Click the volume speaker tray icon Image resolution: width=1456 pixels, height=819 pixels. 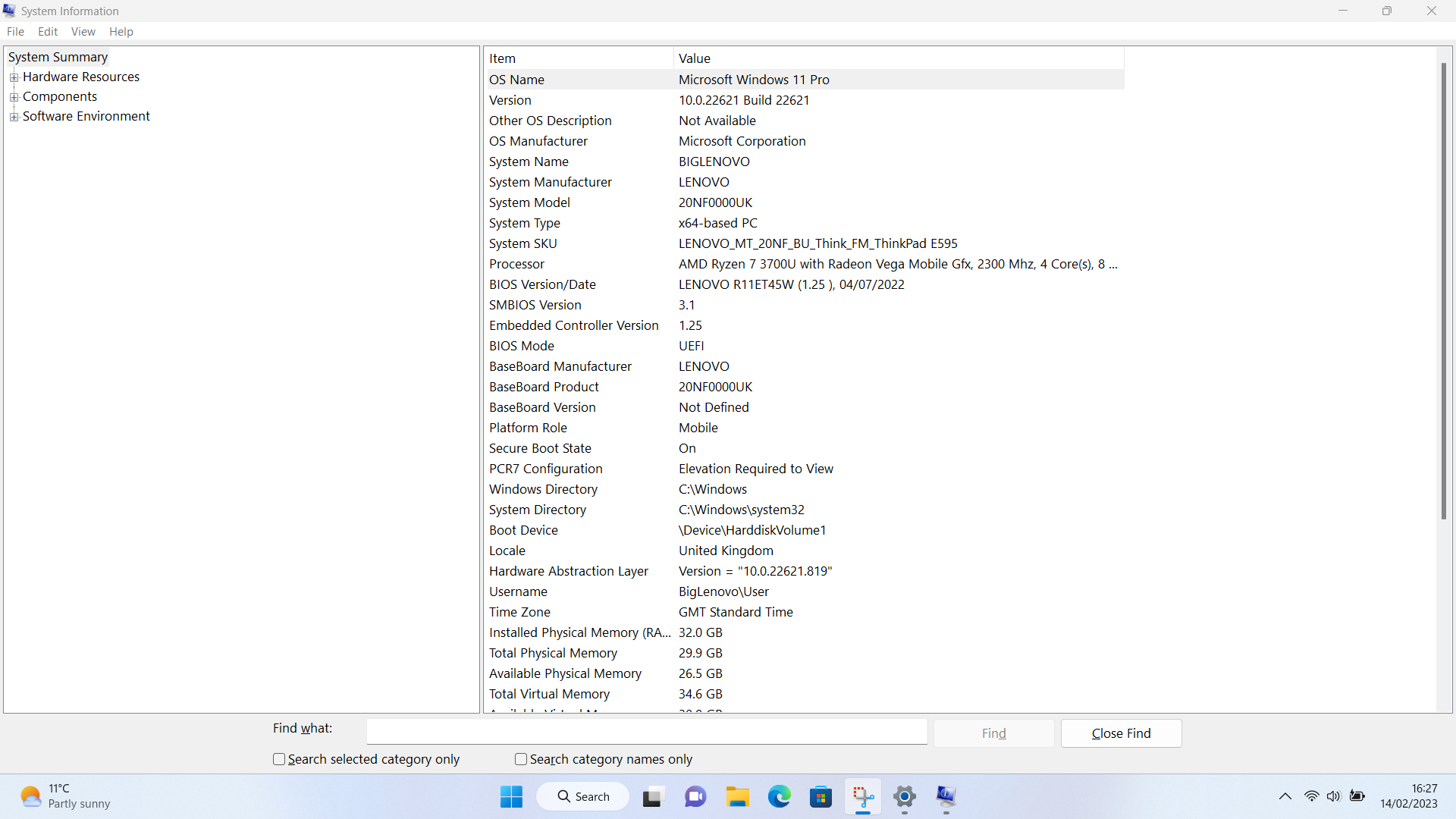pos(1334,796)
